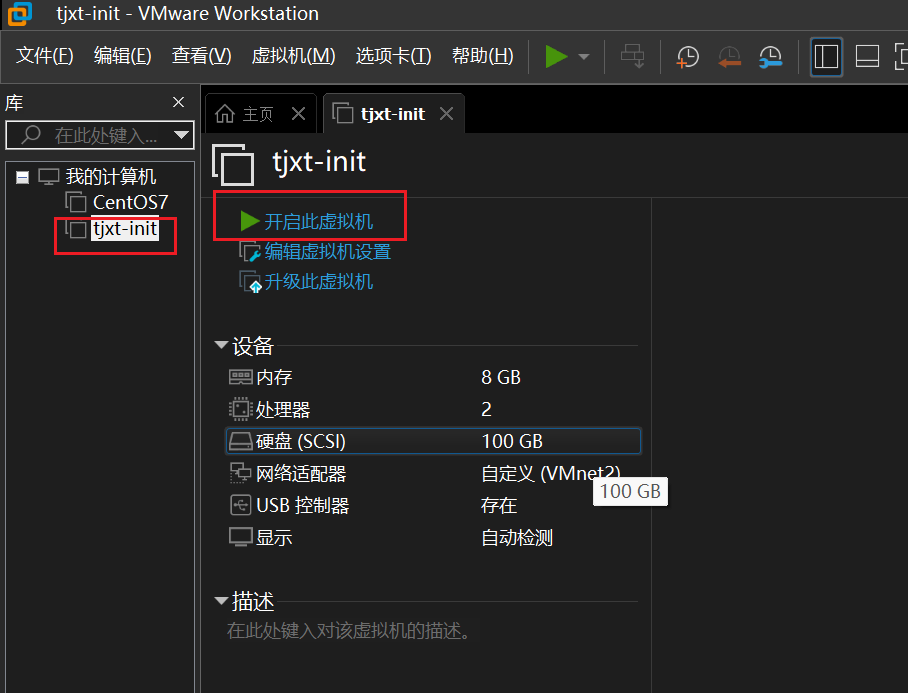Image resolution: width=908 pixels, height=693 pixels.
Task: Open the library search filter dropdown
Action: [182, 135]
